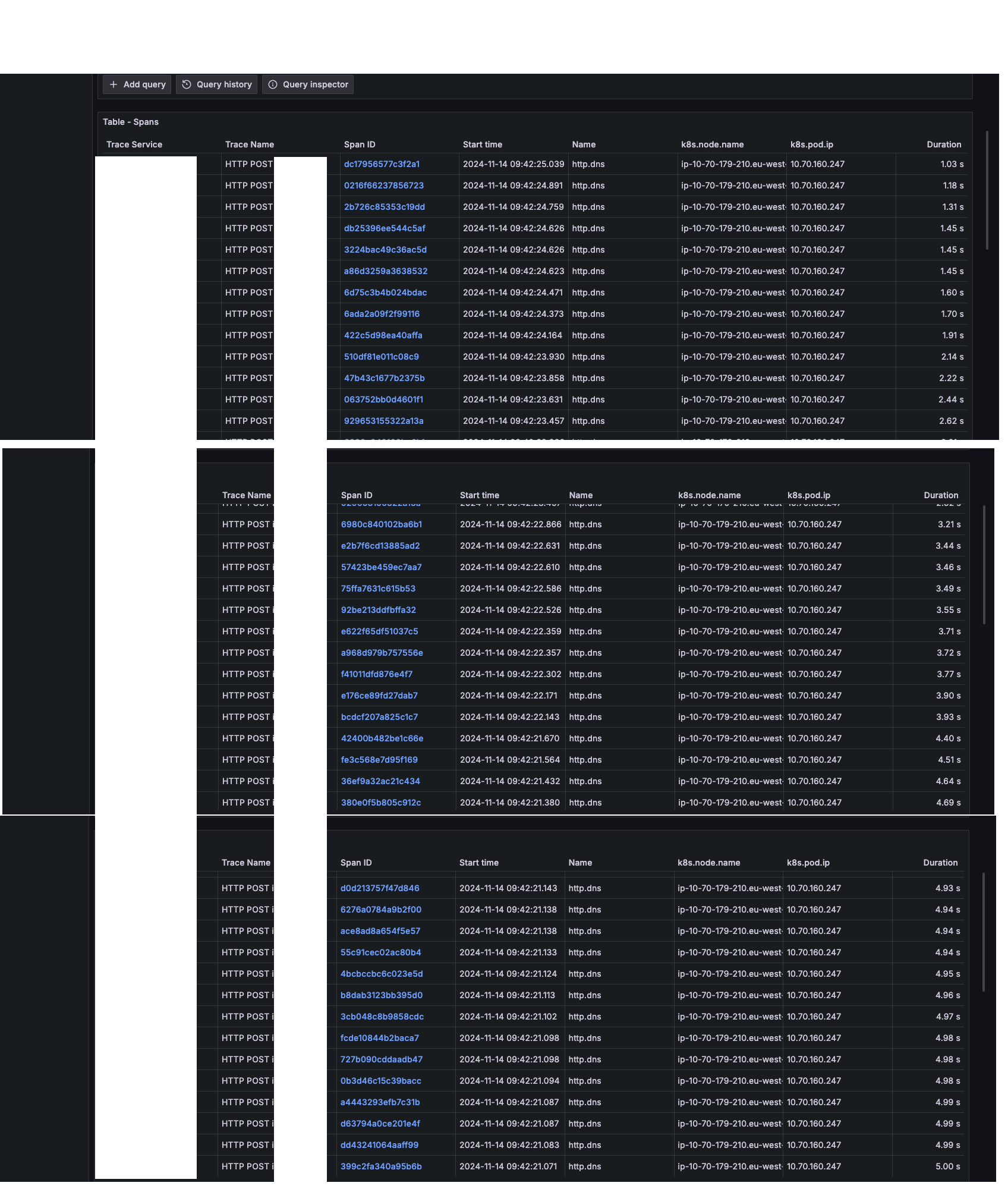Click the info icon beside Query inspector
This screenshot has width=1008, height=1189.
tap(273, 84)
